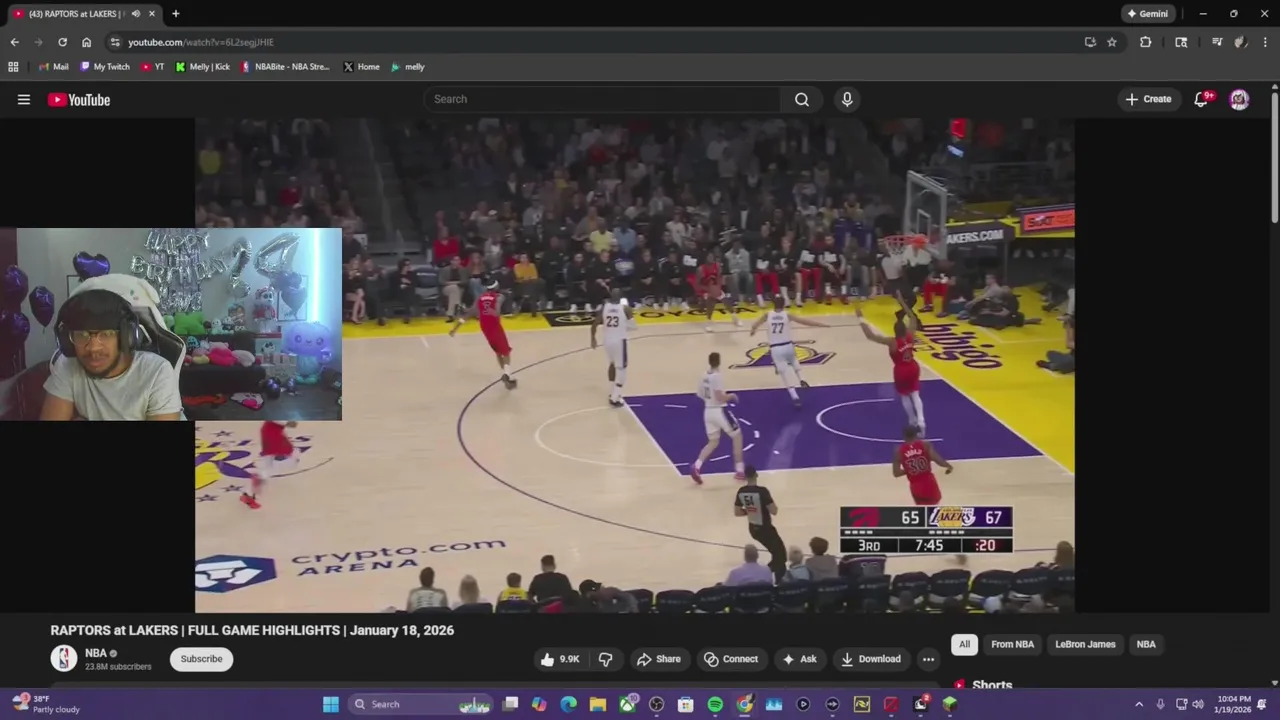Open the Ask AI button
This screenshot has width=1280, height=720.
tap(799, 659)
